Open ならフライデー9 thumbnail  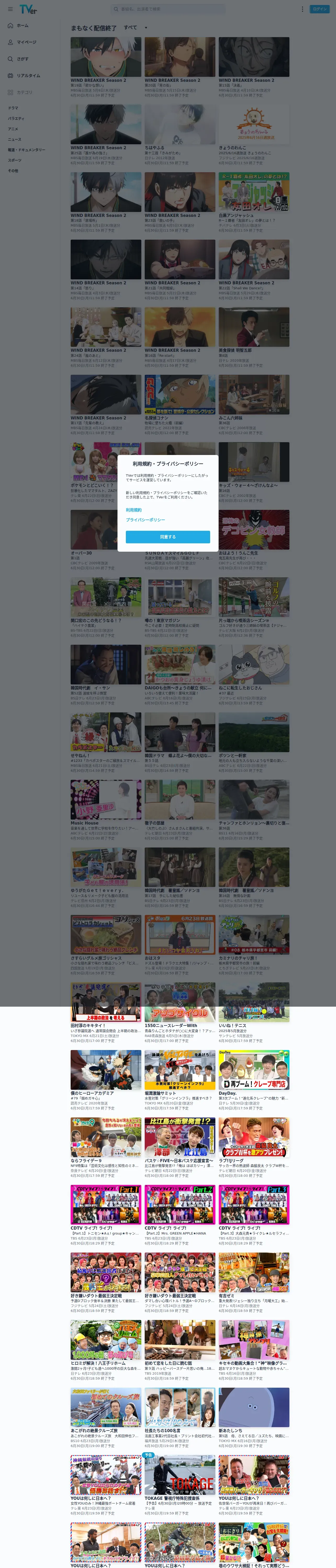point(105,1137)
